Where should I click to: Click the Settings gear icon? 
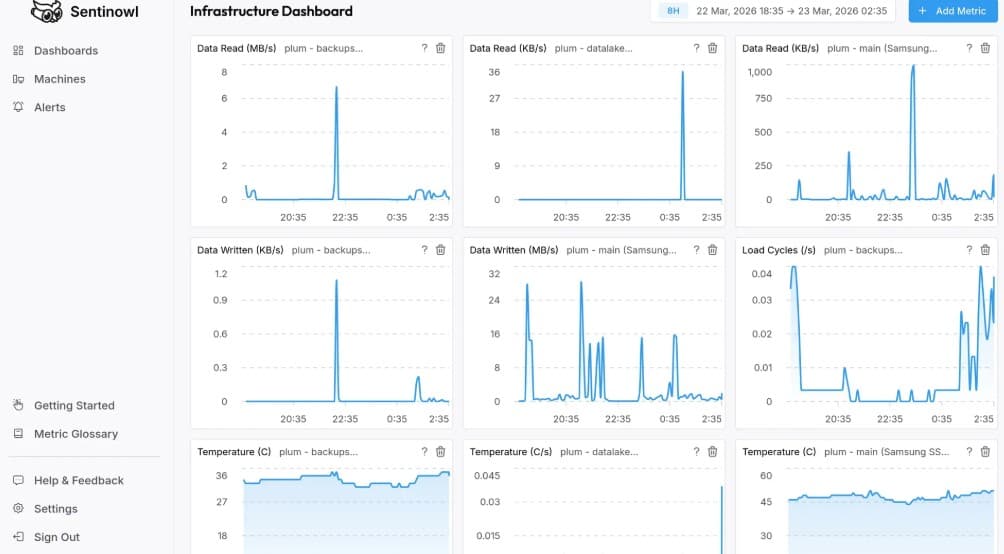tap(18, 509)
